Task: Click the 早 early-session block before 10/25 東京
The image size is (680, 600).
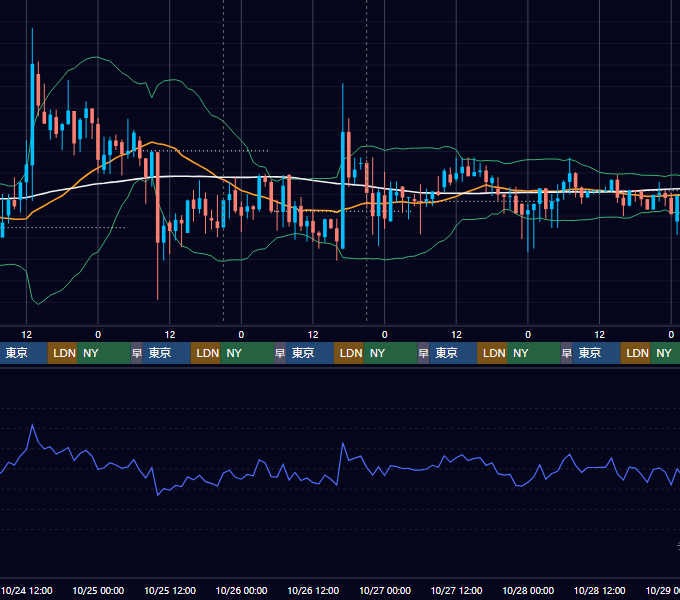Action: [137, 353]
